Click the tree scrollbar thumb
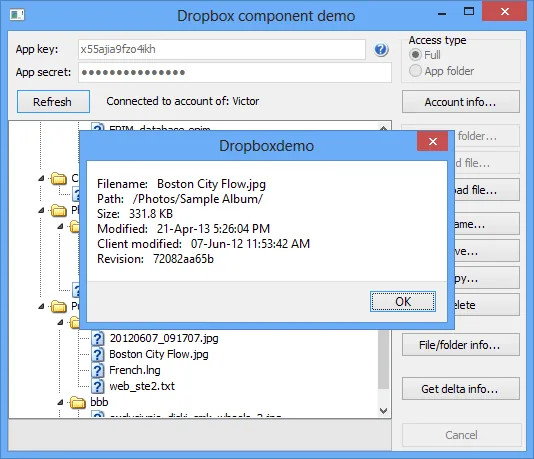The width and height of the screenshot is (534, 459). tap(383, 359)
